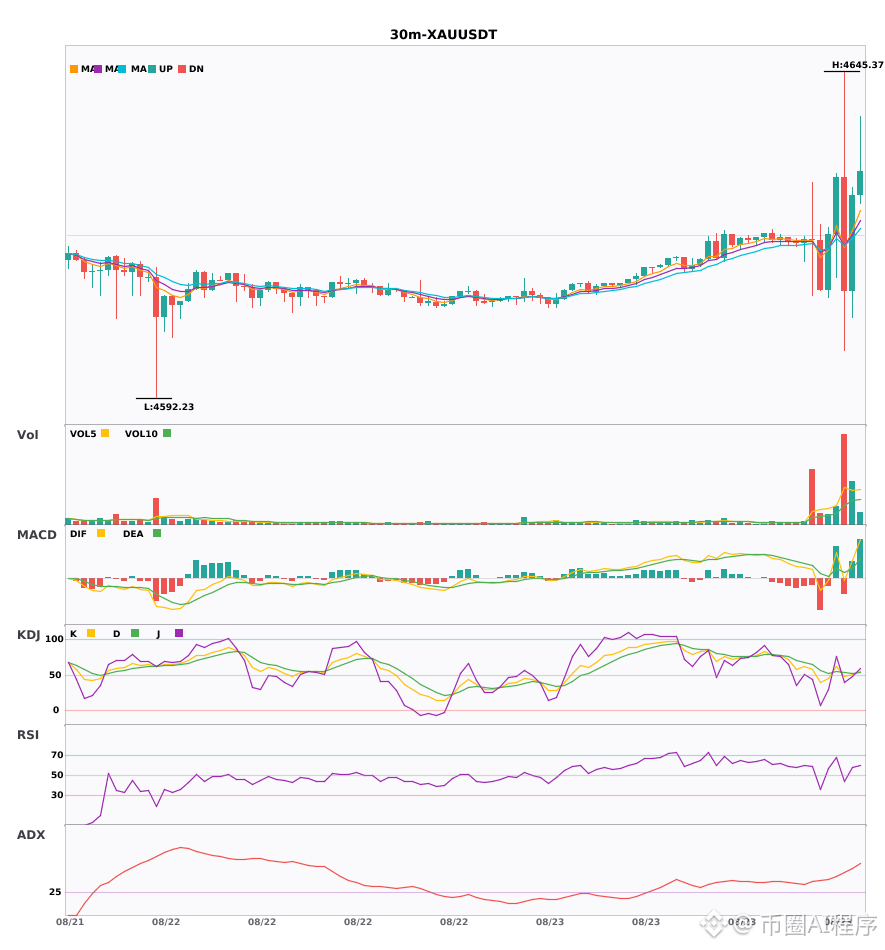
Task: Click the VOL5 legend text
Action: 83,434
